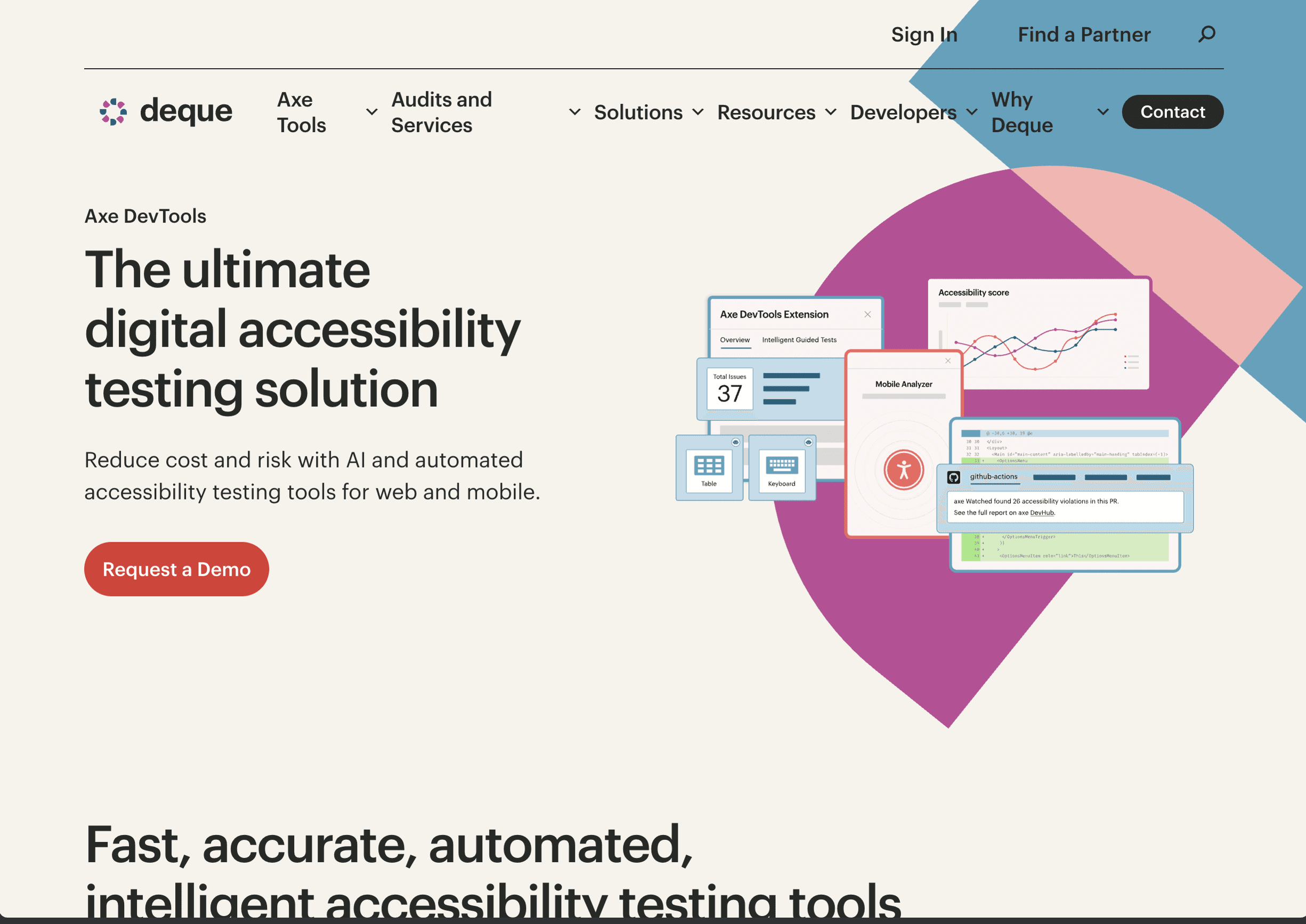
Task: Open the Solutions menu
Action: tap(638, 112)
